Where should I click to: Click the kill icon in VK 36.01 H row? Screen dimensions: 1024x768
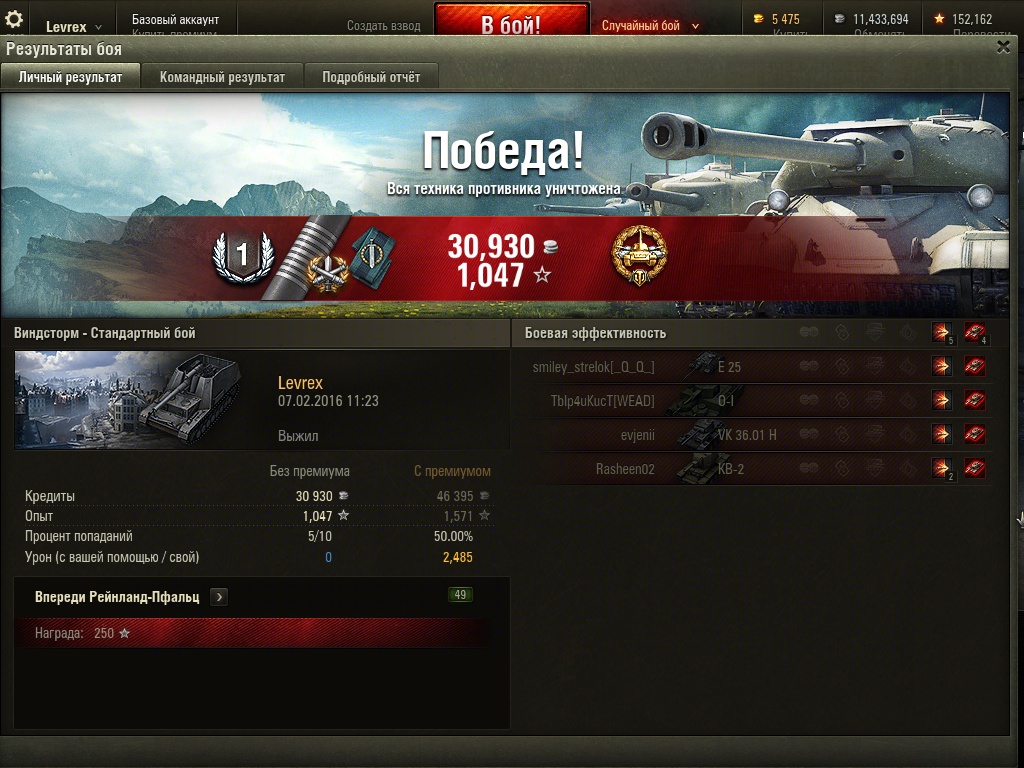[974, 434]
